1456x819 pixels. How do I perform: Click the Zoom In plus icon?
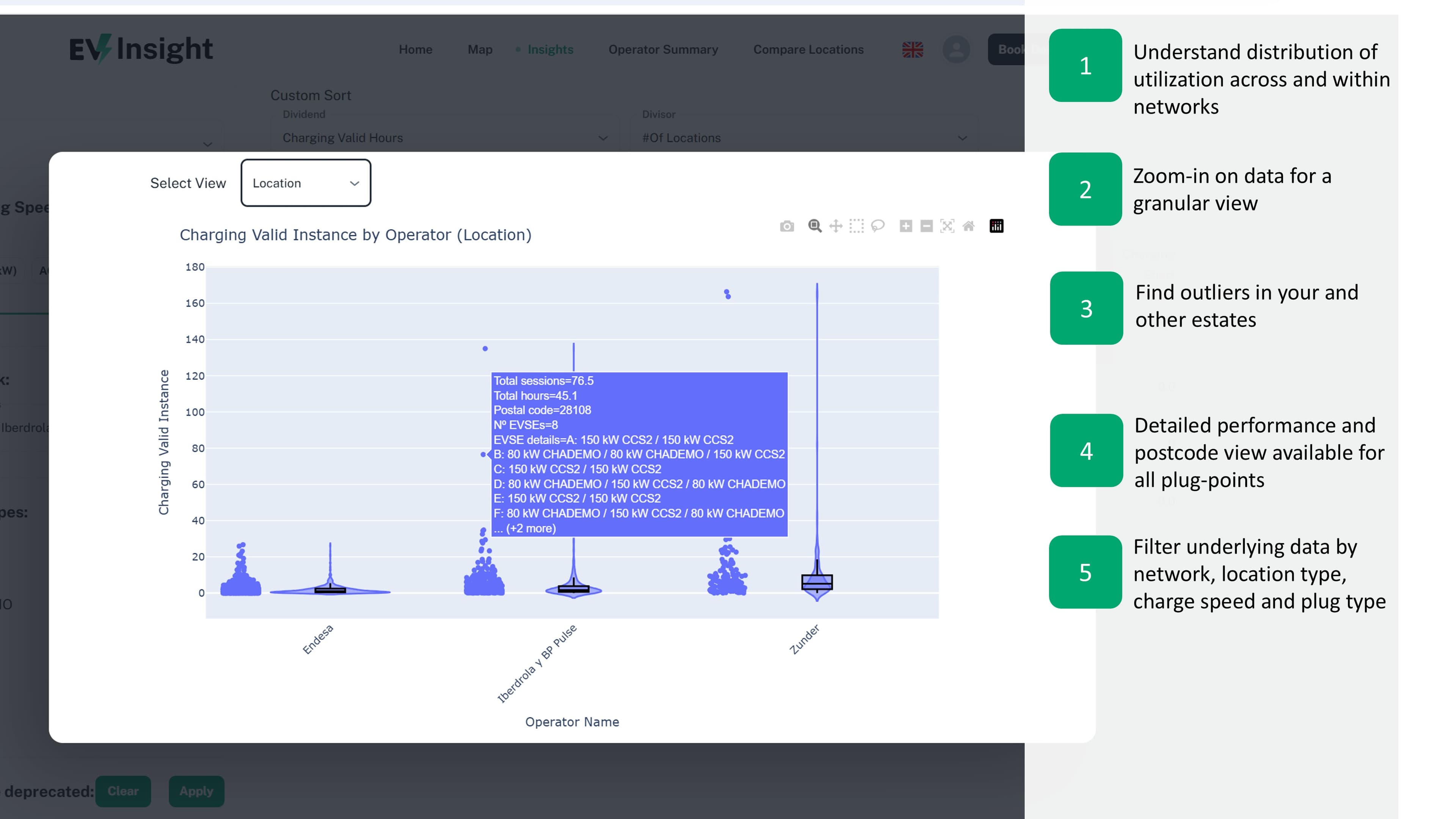pyautogui.click(x=905, y=226)
